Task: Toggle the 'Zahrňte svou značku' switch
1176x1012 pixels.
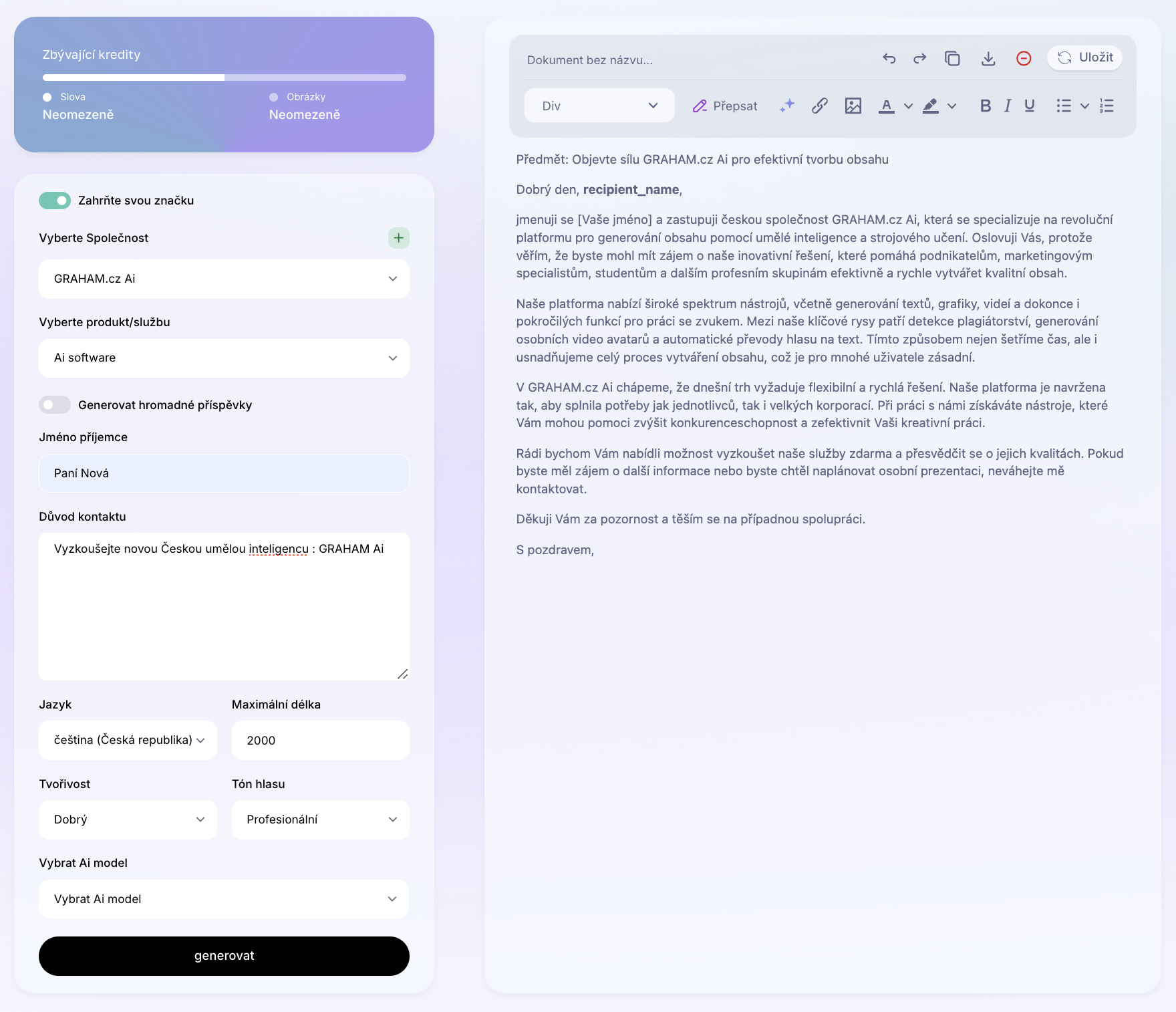Action: pos(55,200)
